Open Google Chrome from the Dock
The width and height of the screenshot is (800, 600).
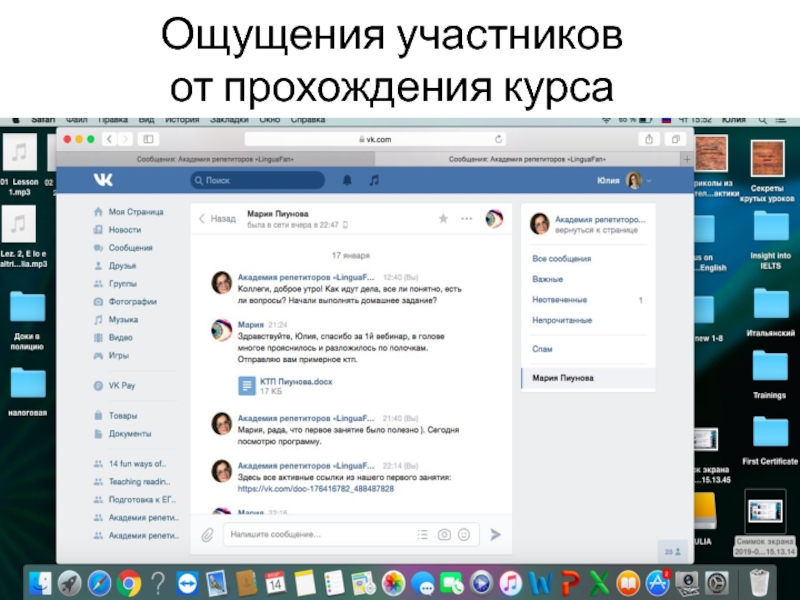coord(129,583)
